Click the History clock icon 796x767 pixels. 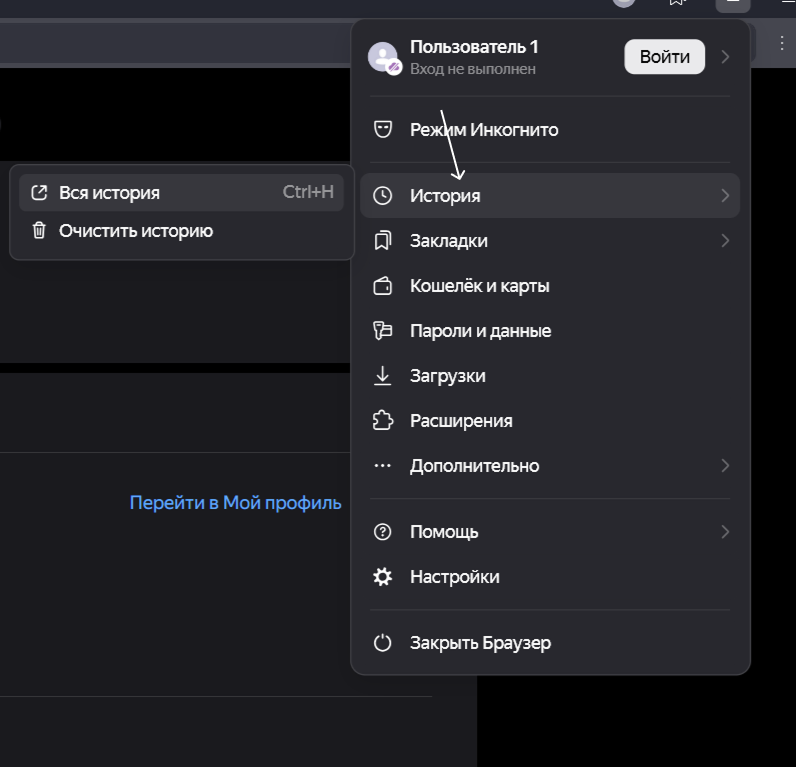[382, 195]
